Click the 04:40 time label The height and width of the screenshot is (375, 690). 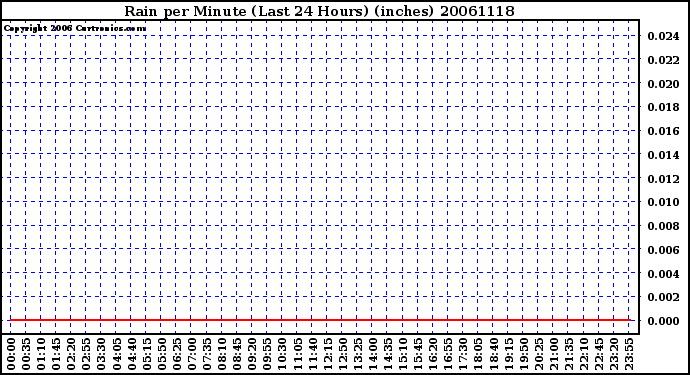pos(132,354)
